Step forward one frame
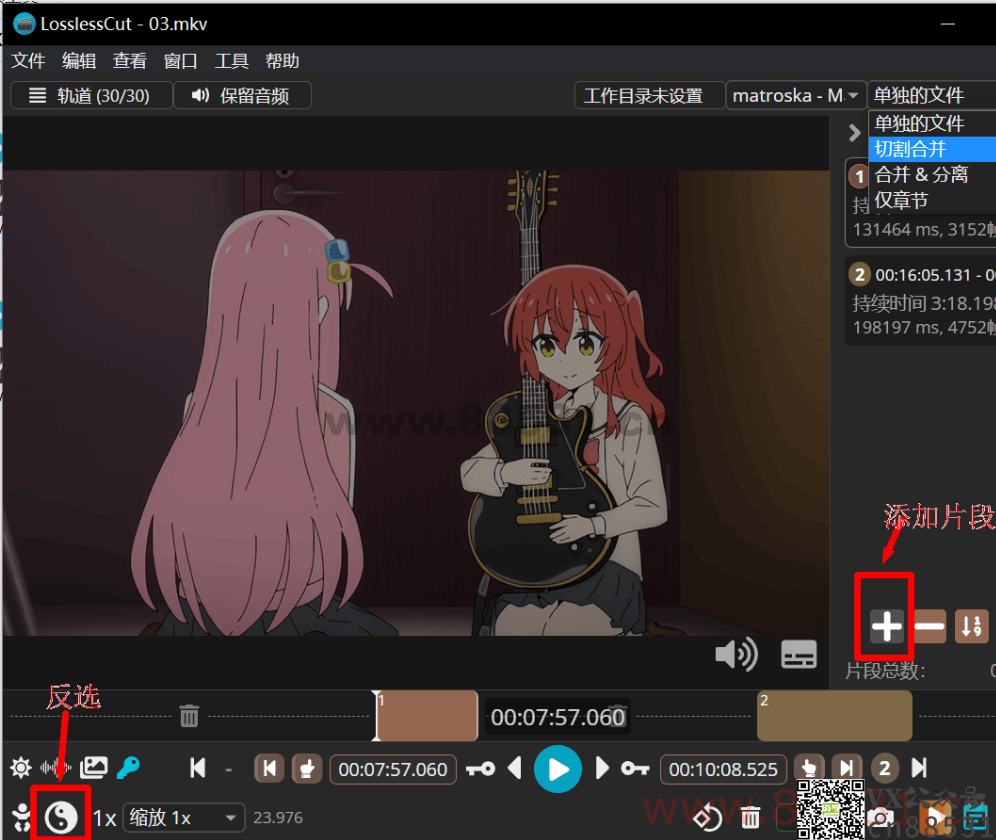 tap(602, 768)
